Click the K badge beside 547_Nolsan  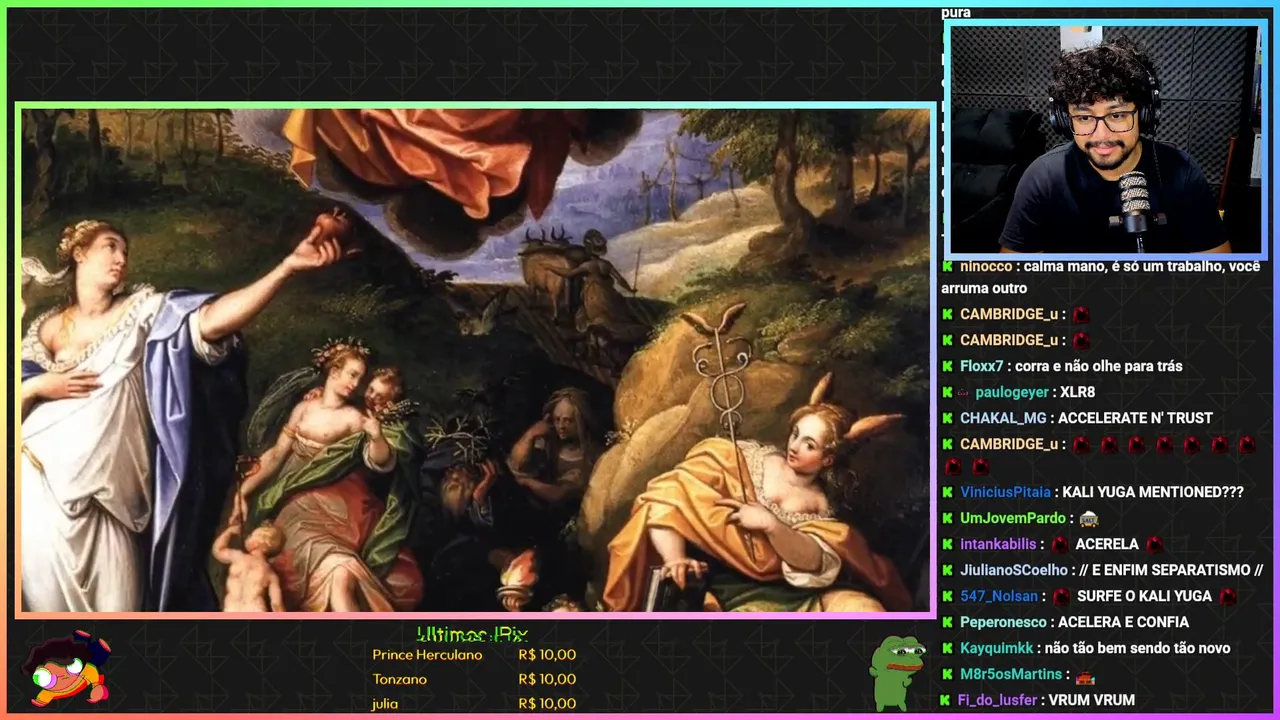[x=947, y=596]
